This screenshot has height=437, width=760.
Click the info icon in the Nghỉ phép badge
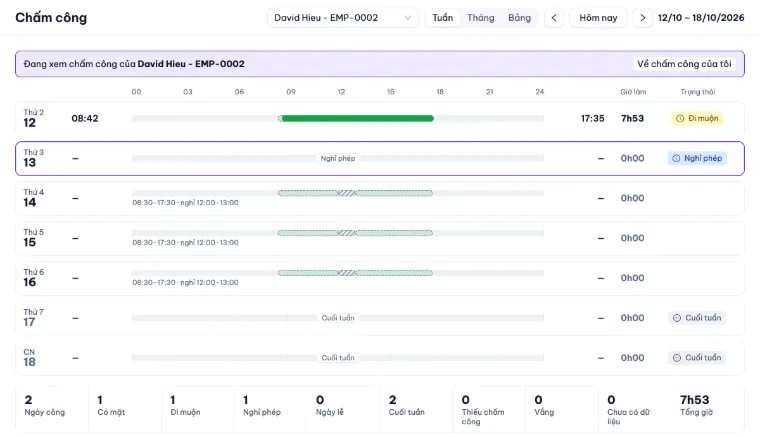[x=676, y=158]
